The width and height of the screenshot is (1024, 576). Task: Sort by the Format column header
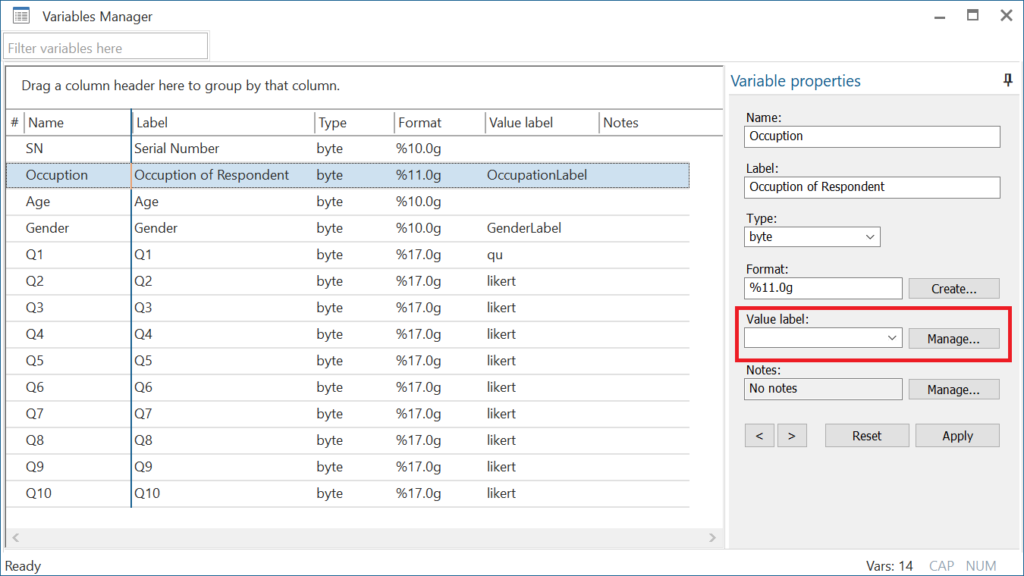coord(440,123)
